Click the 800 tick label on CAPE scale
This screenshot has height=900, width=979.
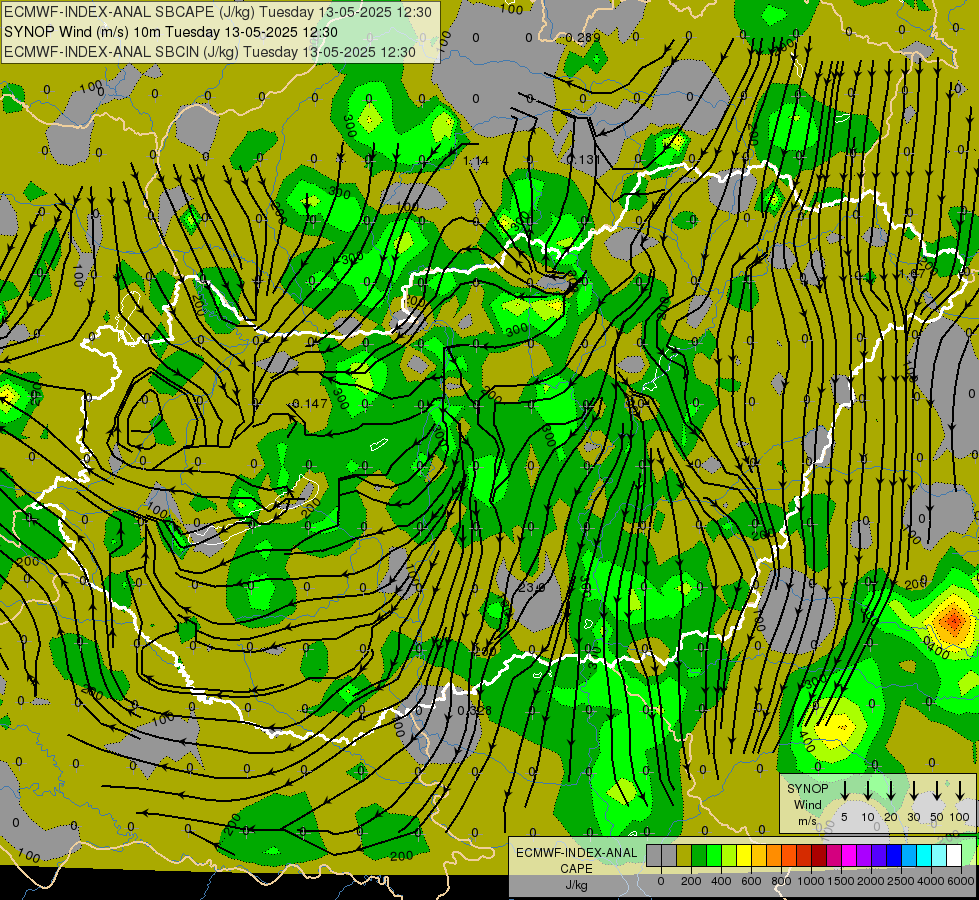coord(781,881)
